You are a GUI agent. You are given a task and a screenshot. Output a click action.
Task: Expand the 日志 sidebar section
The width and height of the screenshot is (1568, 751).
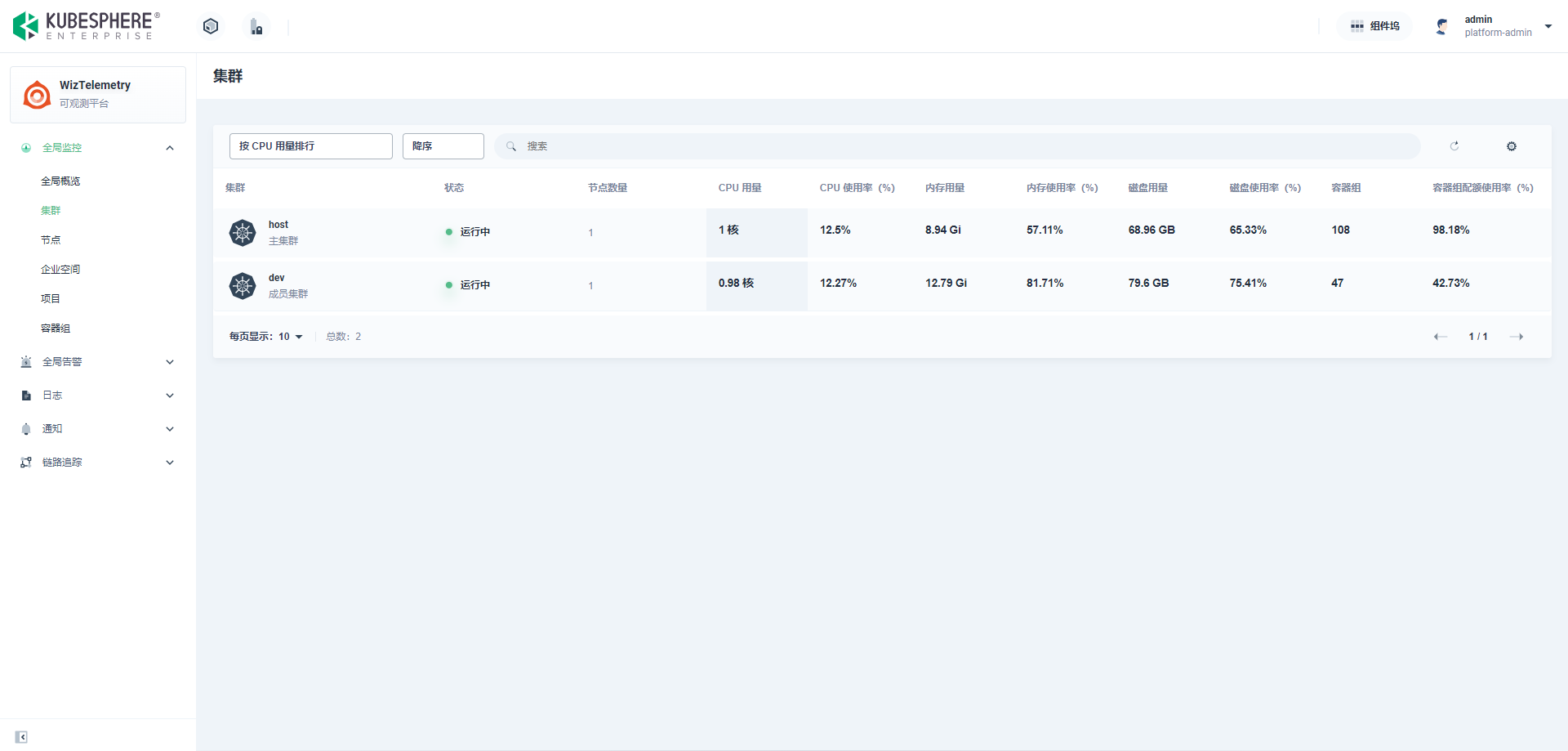(x=98, y=396)
